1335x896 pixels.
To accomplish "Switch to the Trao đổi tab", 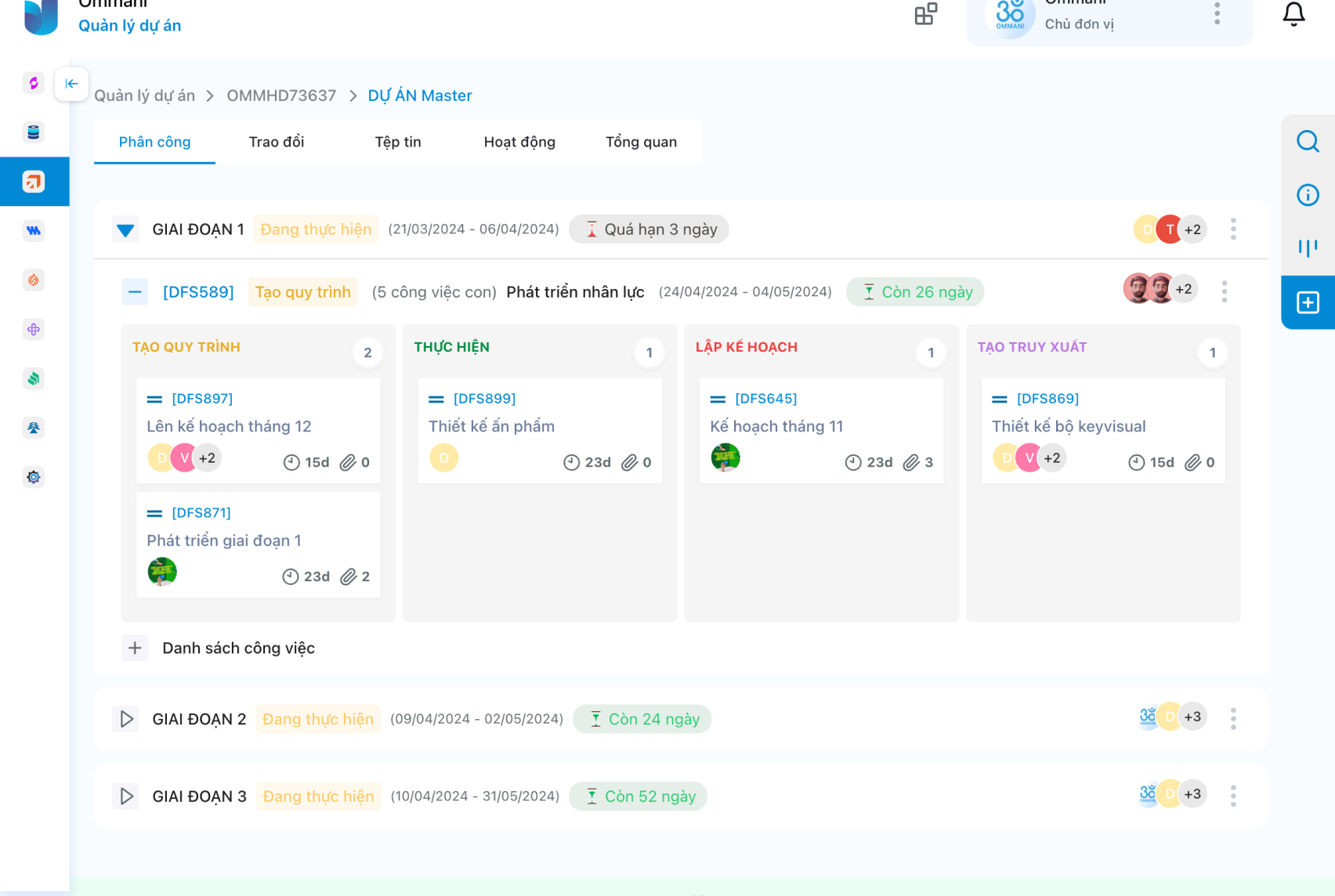I will pyautogui.click(x=277, y=142).
